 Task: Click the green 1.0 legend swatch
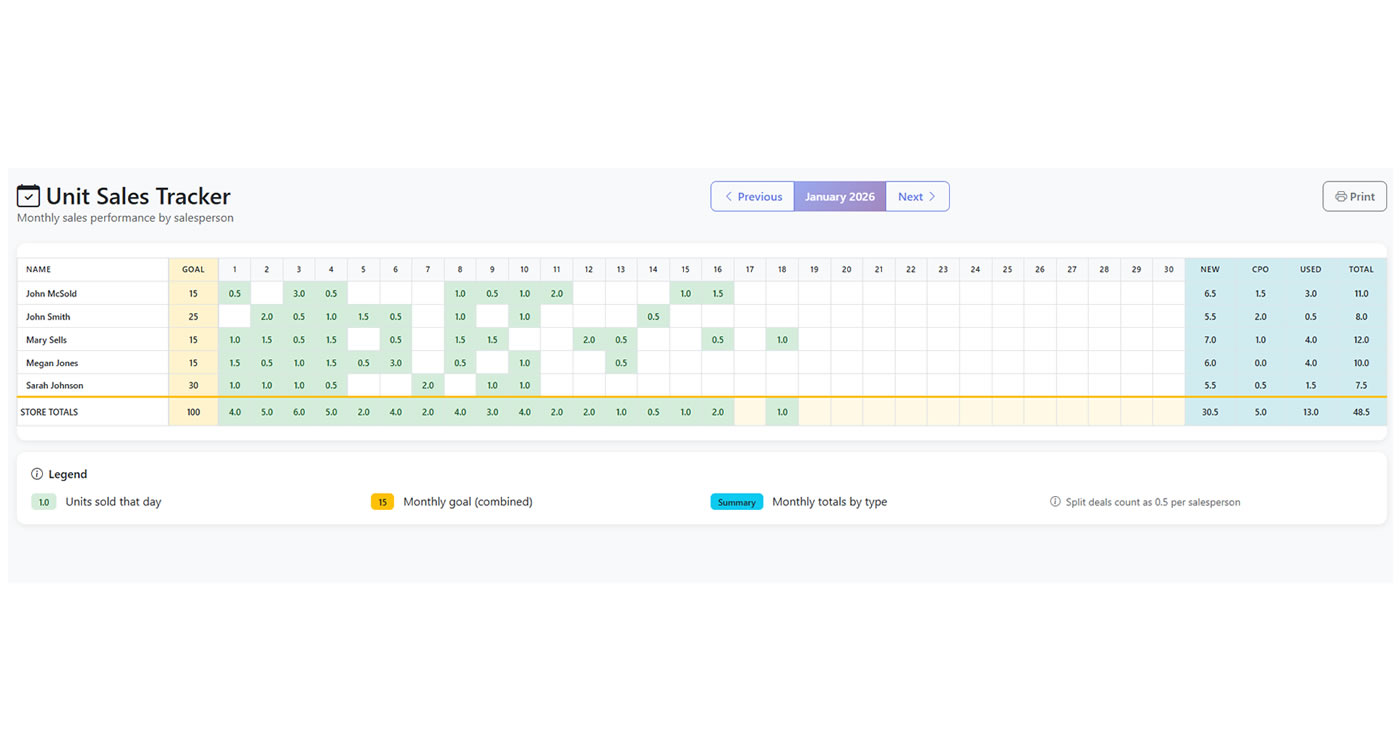[43, 502]
